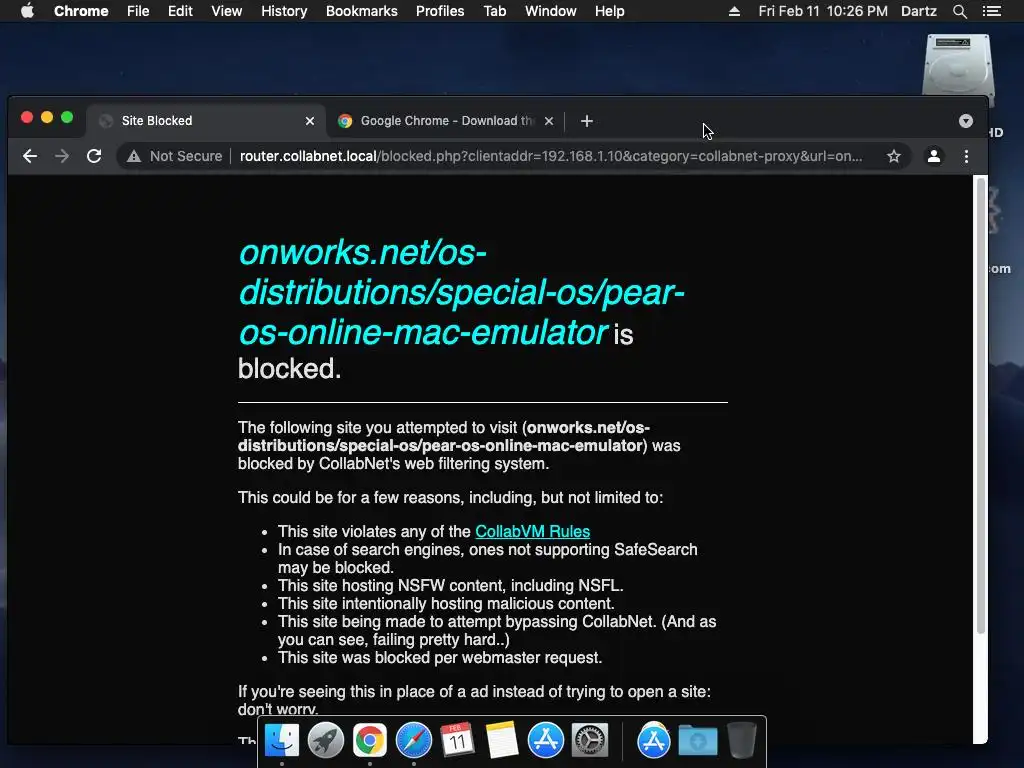Click the Dartz user name
The image size is (1024, 768).
pos(919,11)
